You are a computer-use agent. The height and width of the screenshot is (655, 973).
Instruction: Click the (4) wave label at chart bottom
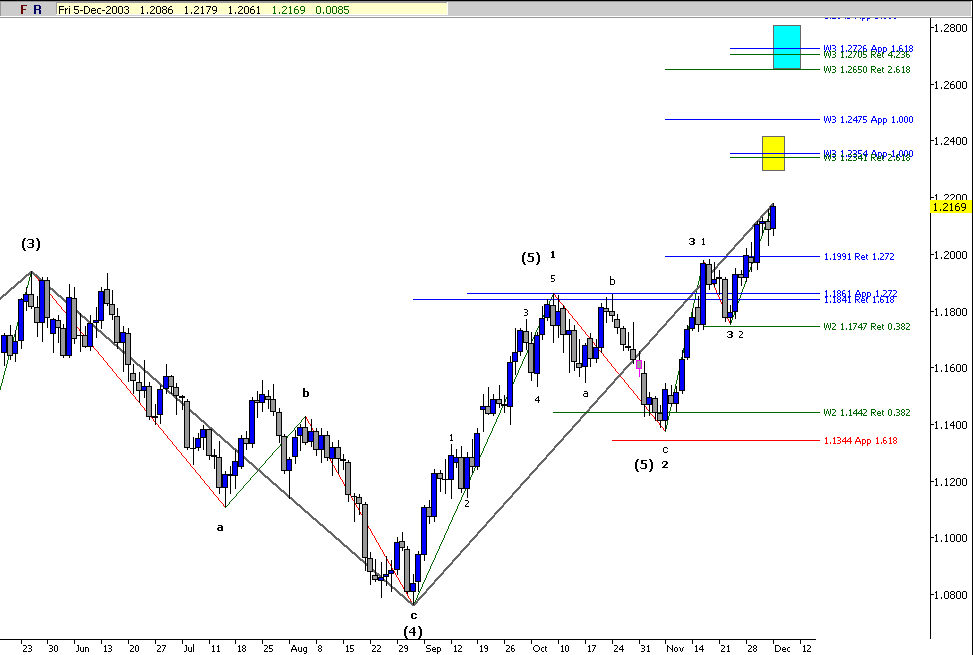tap(413, 631)
